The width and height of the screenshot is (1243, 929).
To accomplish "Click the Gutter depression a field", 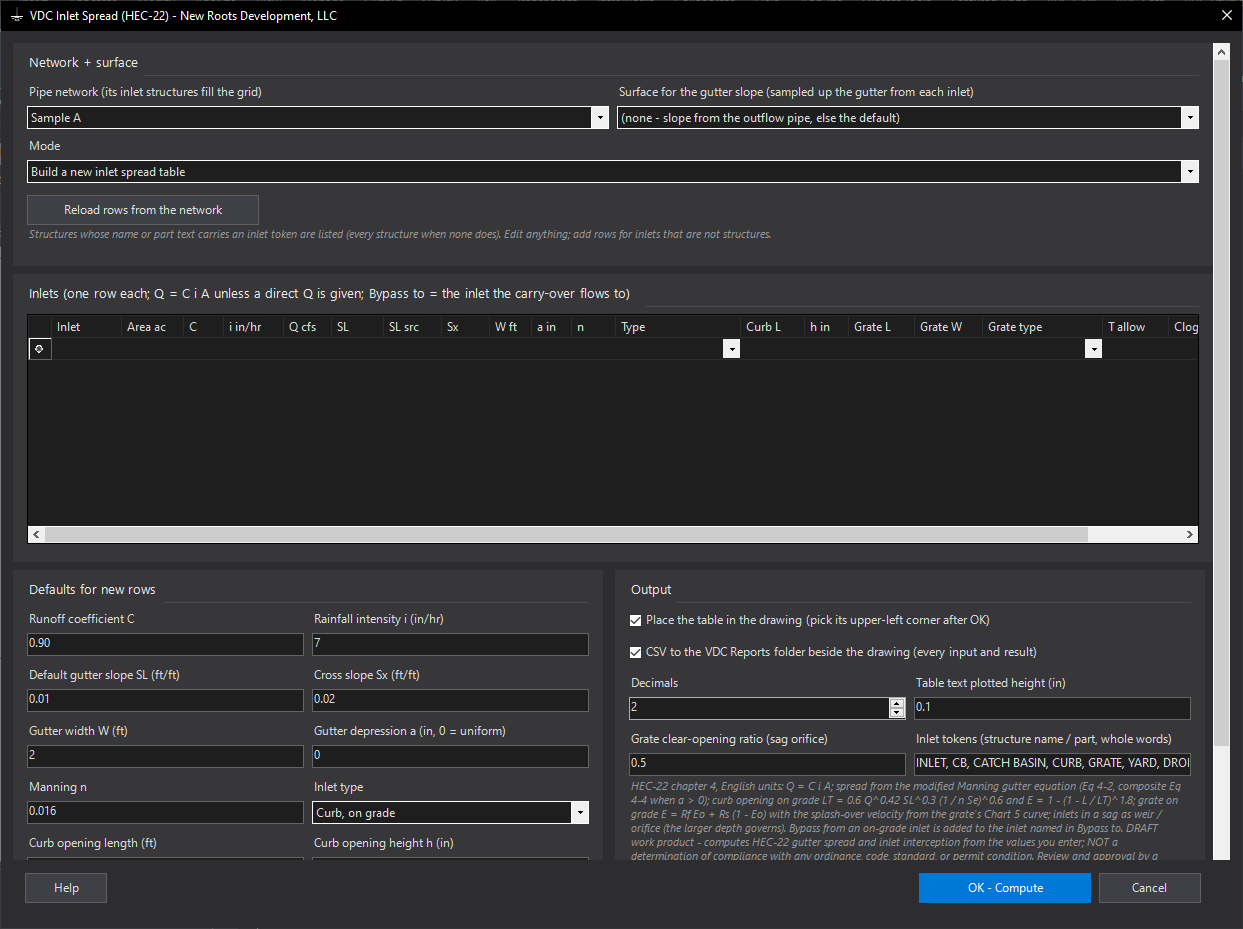I will coord(450,757).
